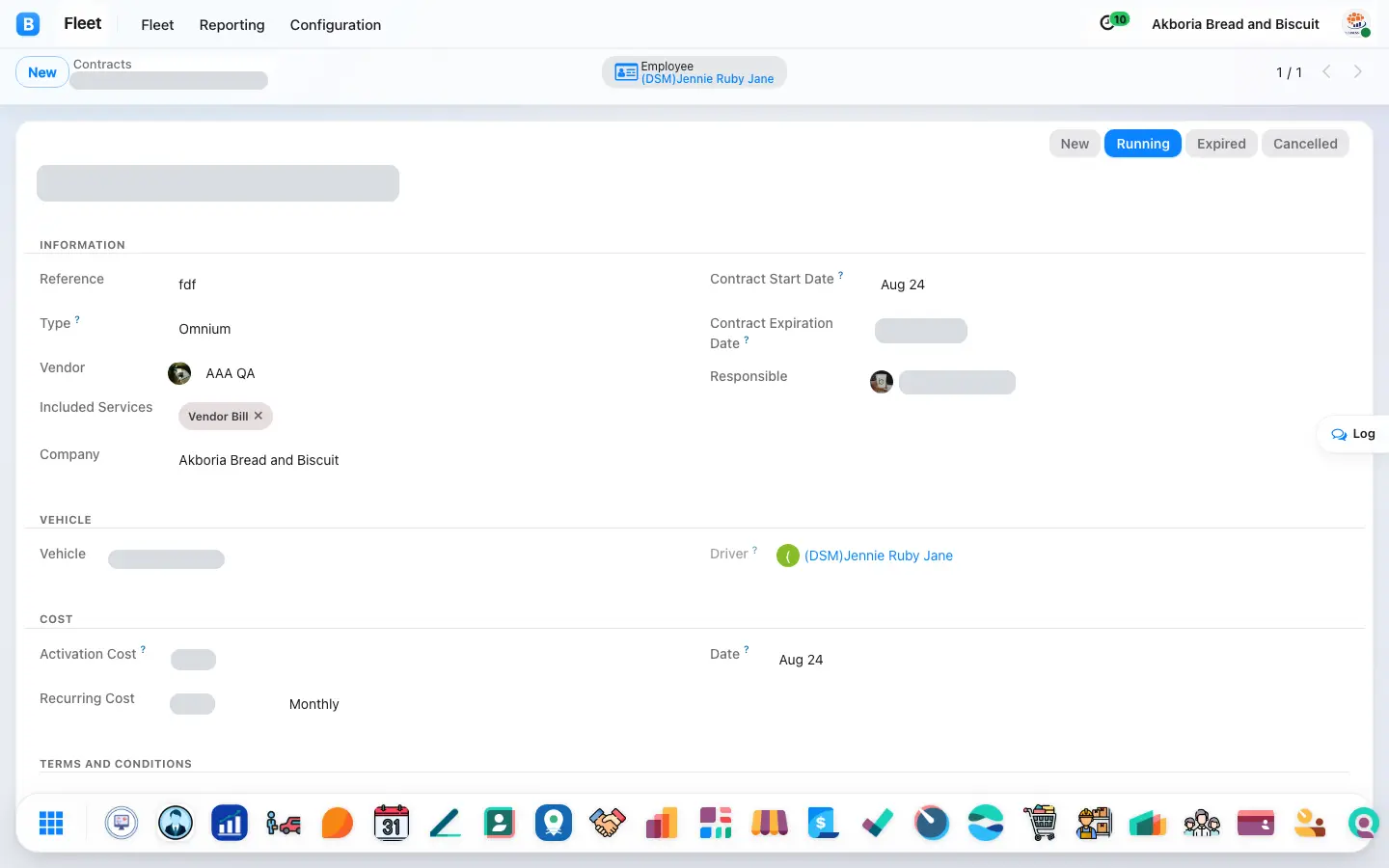
Task: Open the Log chatter panel
Action: (1353, 434)
